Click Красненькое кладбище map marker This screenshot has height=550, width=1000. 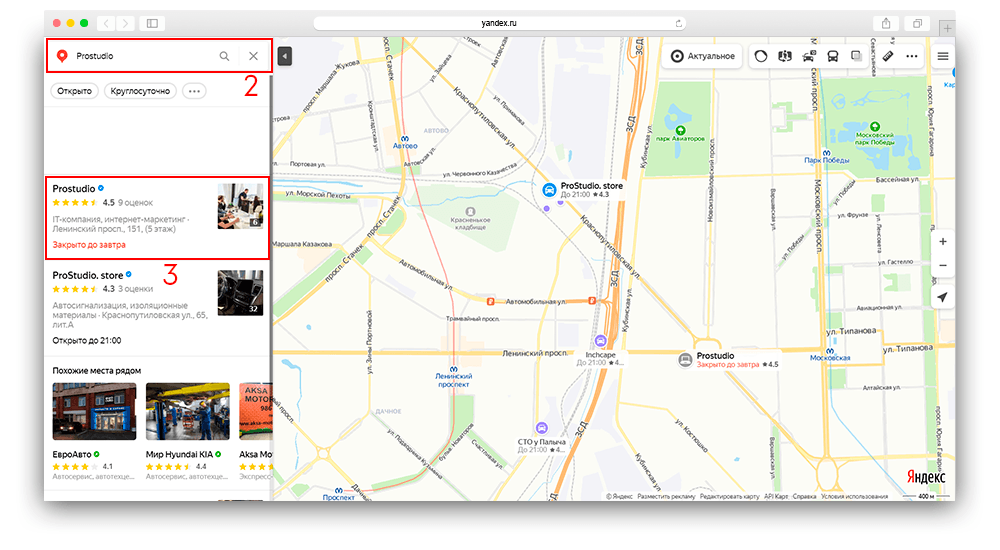(470, 212)
